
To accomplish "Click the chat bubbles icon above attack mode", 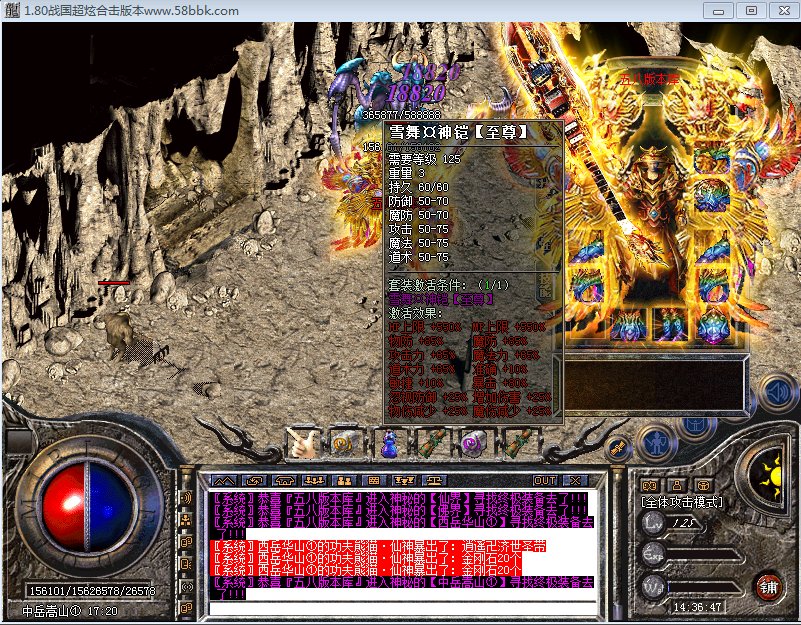I will click(x=650, y=485).
